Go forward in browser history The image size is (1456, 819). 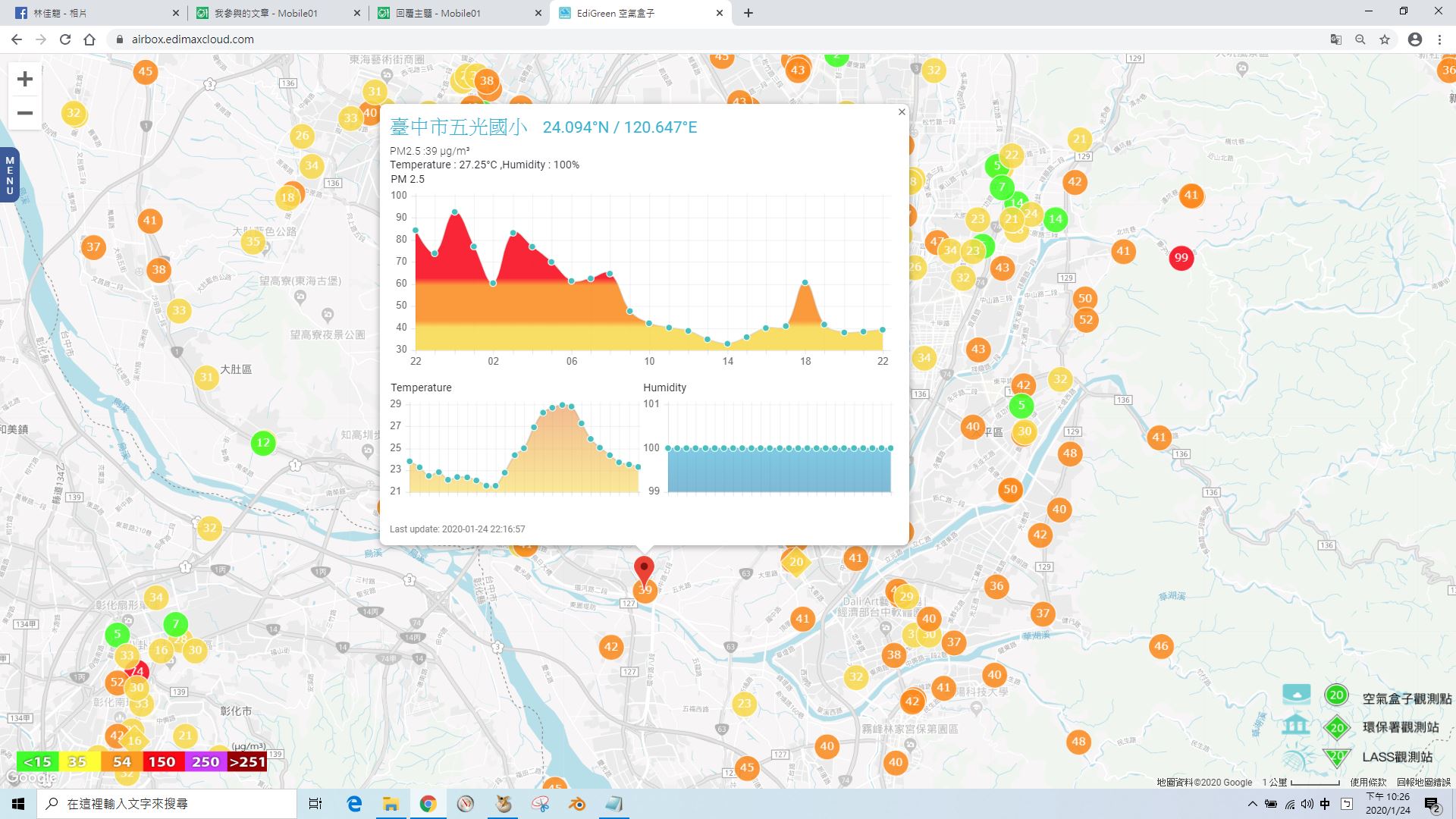point(41,39)
